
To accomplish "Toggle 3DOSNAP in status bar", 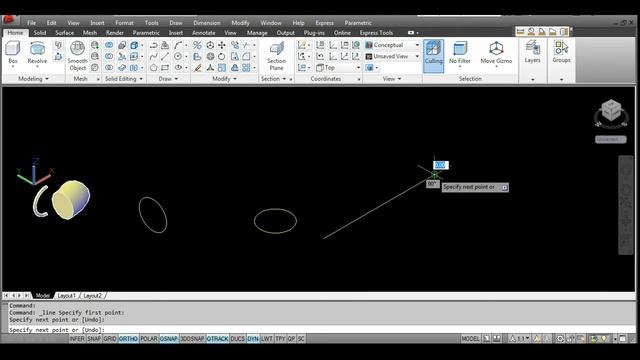I will [x=192, y=339].
